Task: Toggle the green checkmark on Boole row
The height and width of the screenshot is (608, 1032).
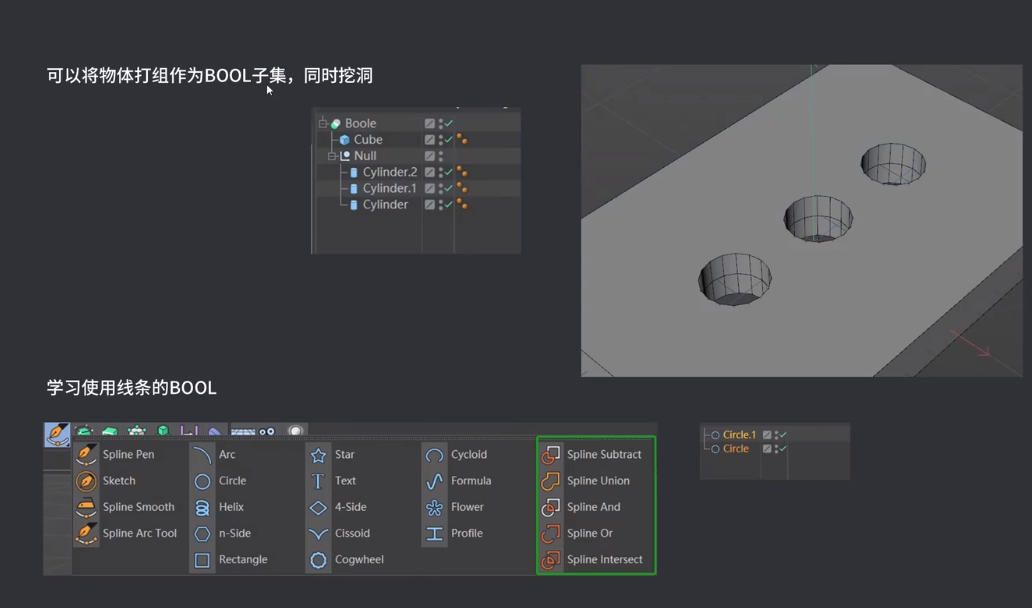Action: [x=449, y=123]
